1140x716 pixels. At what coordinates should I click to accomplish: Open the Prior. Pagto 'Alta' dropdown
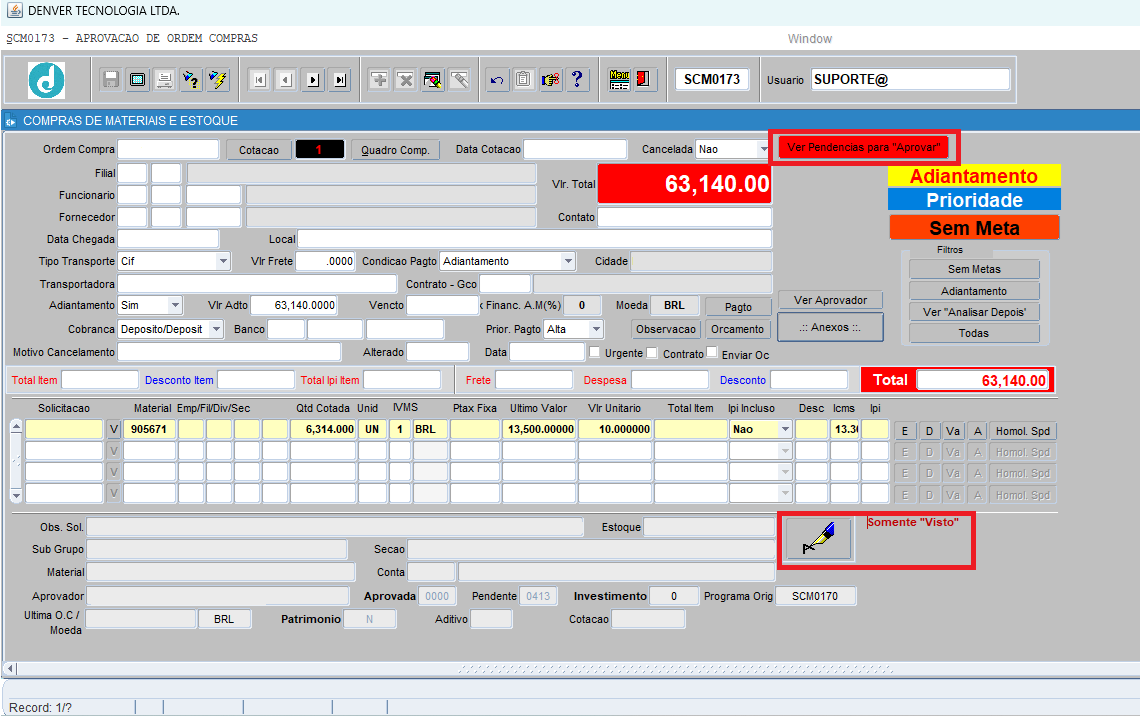pos(596,329)
